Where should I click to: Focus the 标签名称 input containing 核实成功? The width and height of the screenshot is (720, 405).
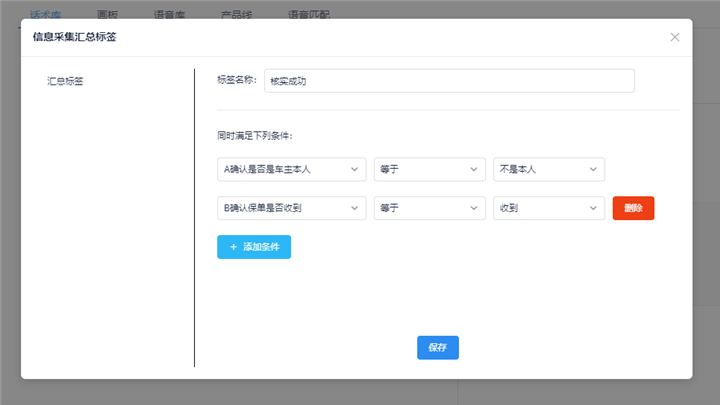(448, 81)
